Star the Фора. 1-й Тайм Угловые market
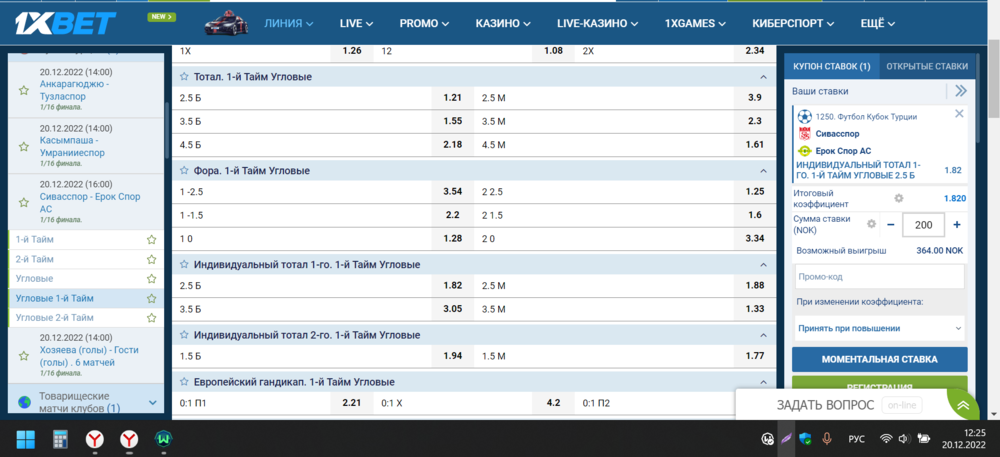Image resolution: width=1000 pixels, height=457 pixels. (184, 171)
